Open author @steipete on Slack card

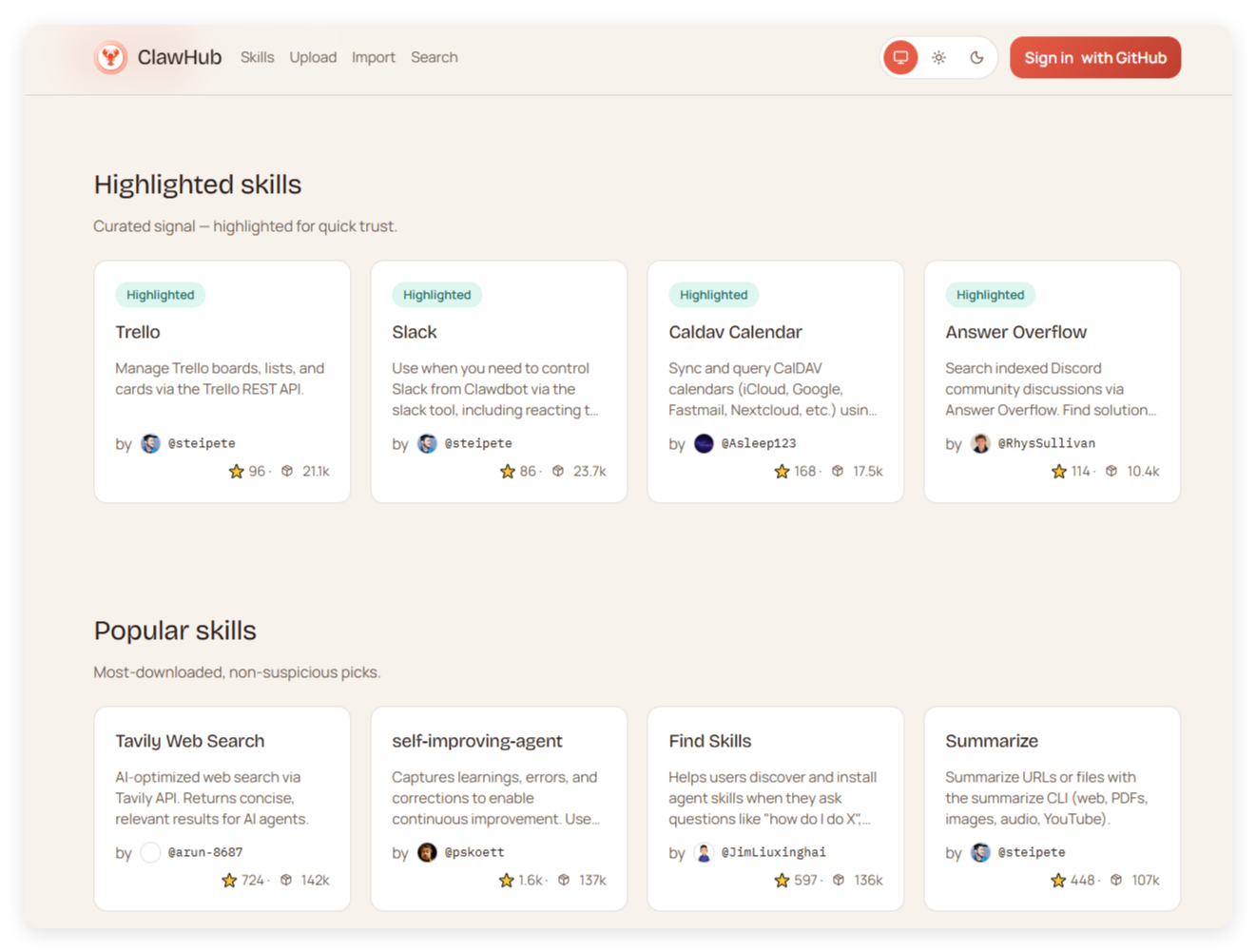click(x=478, y=443)
